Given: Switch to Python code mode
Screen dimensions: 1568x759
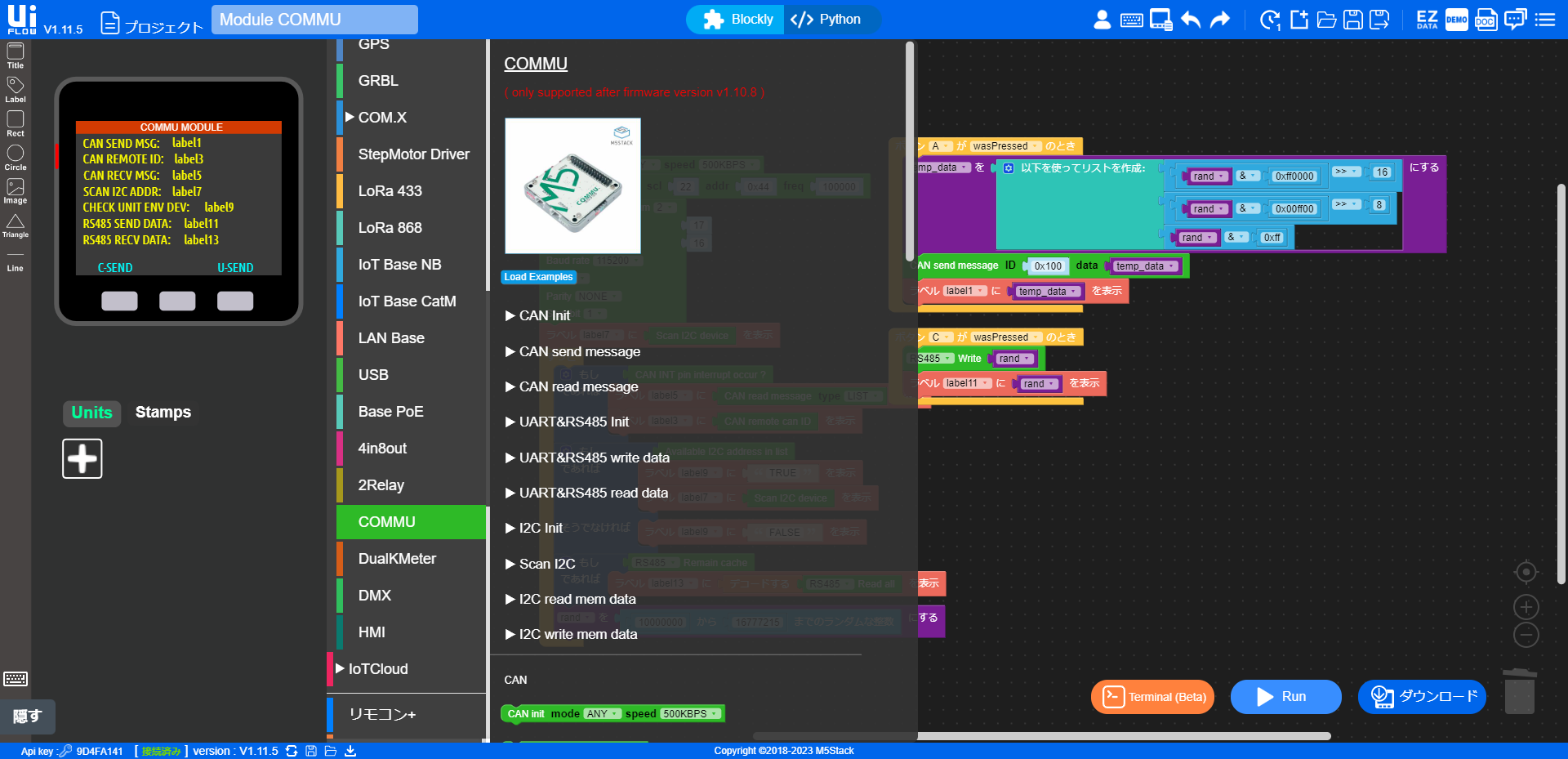Looking at the screenshot, I should coord(826,20).
